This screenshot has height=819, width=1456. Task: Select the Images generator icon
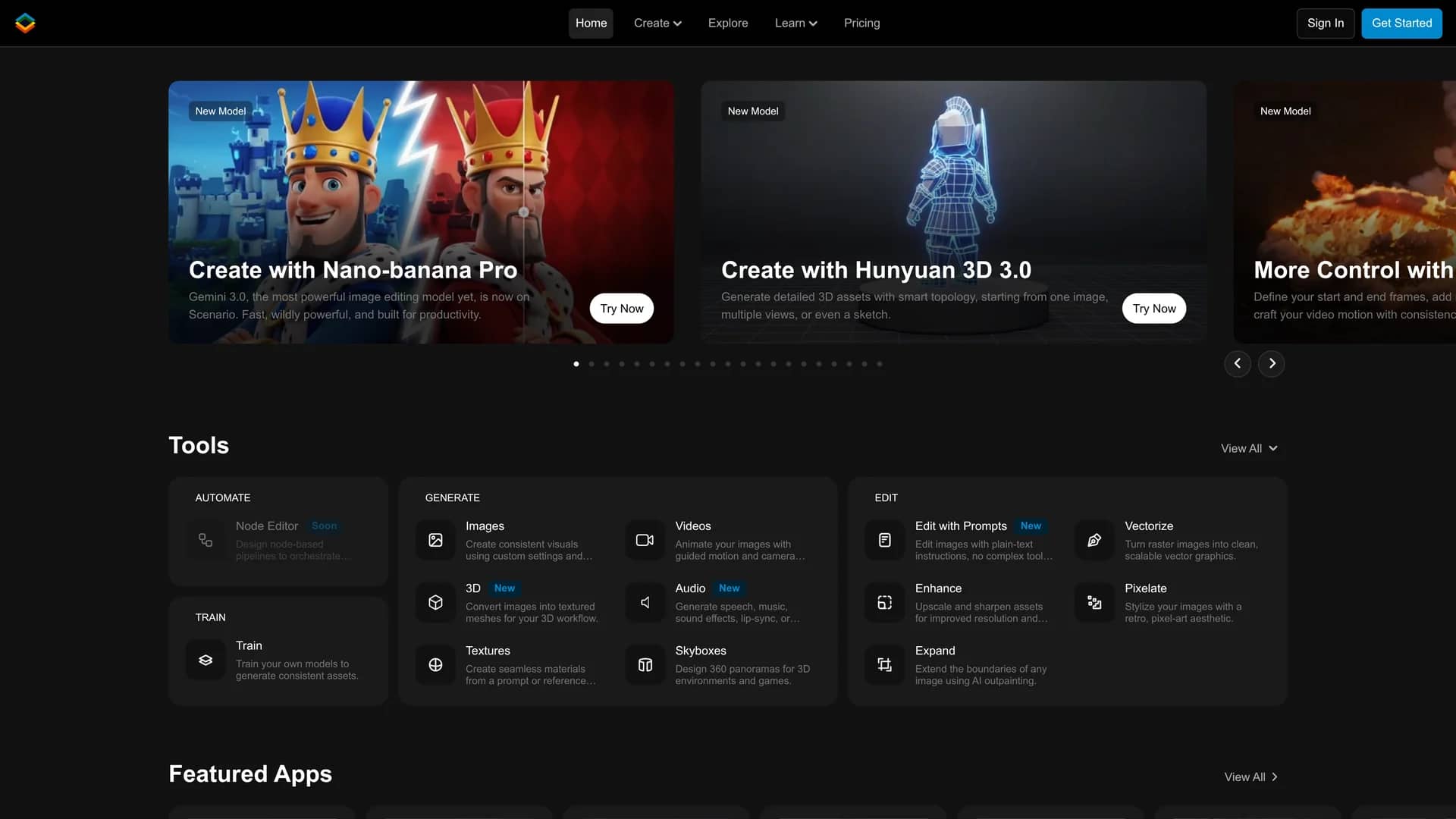(x=435, y=540)
